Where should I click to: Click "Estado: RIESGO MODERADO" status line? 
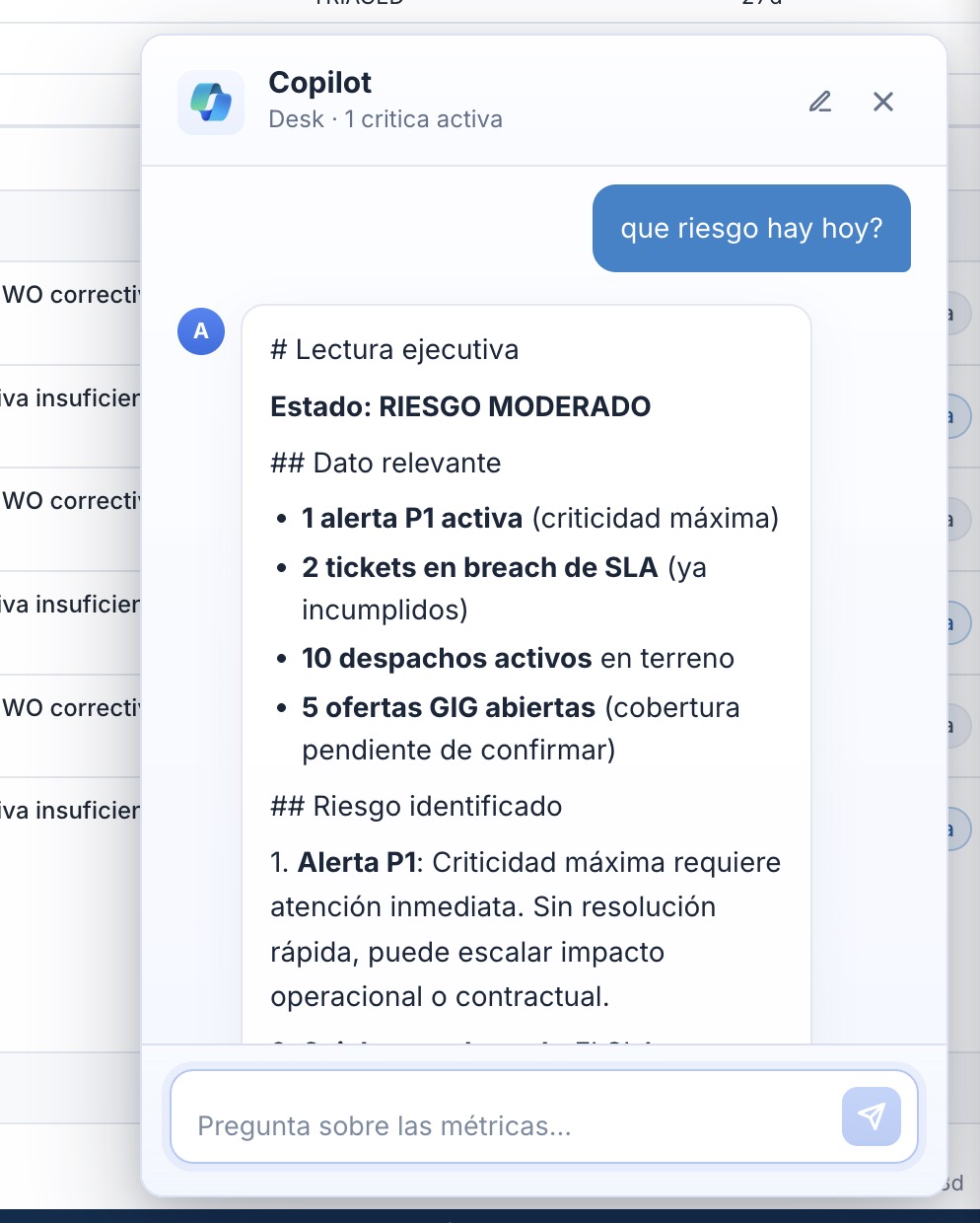click(x=460, y=406)
